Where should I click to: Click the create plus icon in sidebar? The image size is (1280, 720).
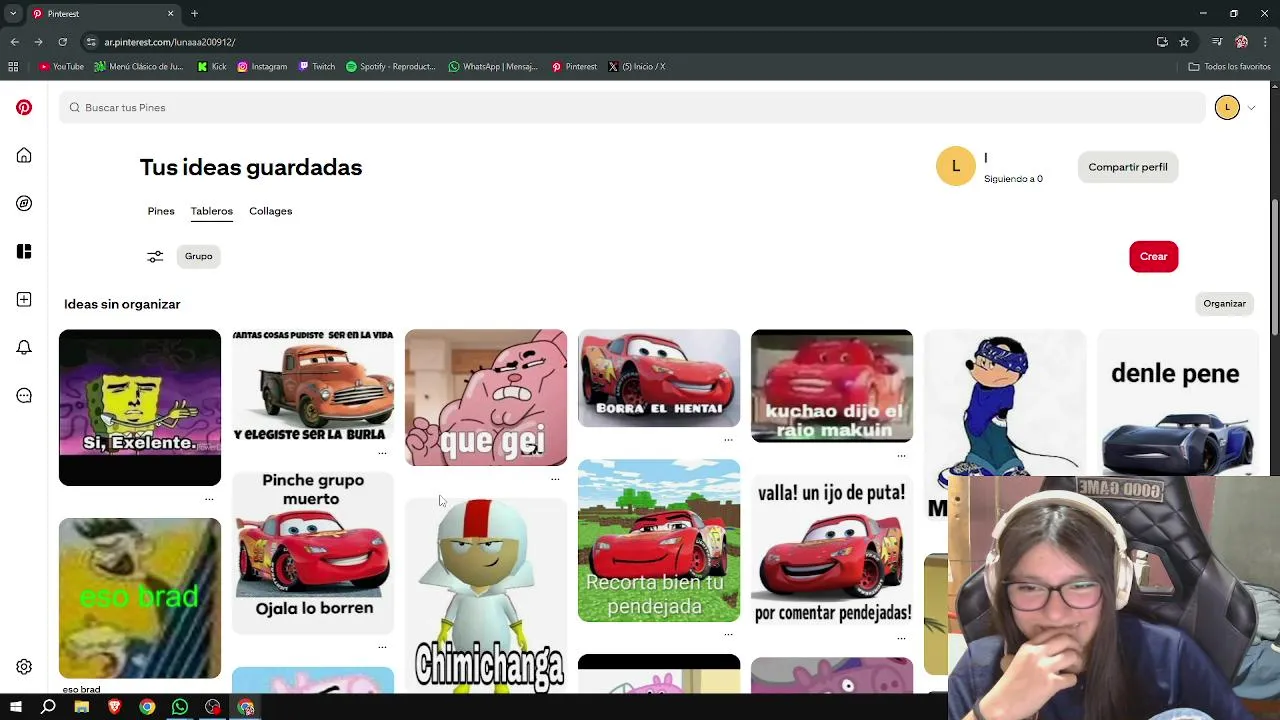click(x=24, y=299)
